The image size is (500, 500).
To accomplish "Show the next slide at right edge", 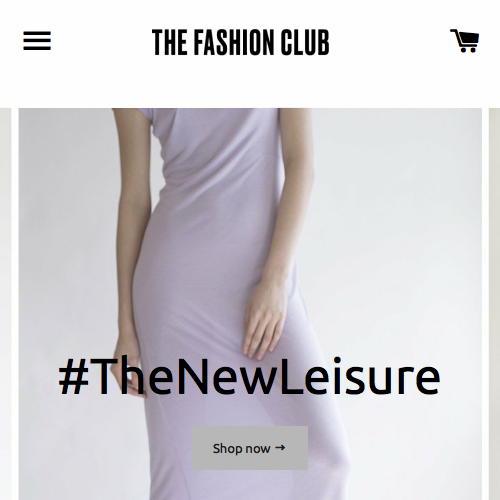I will (494, 304).
